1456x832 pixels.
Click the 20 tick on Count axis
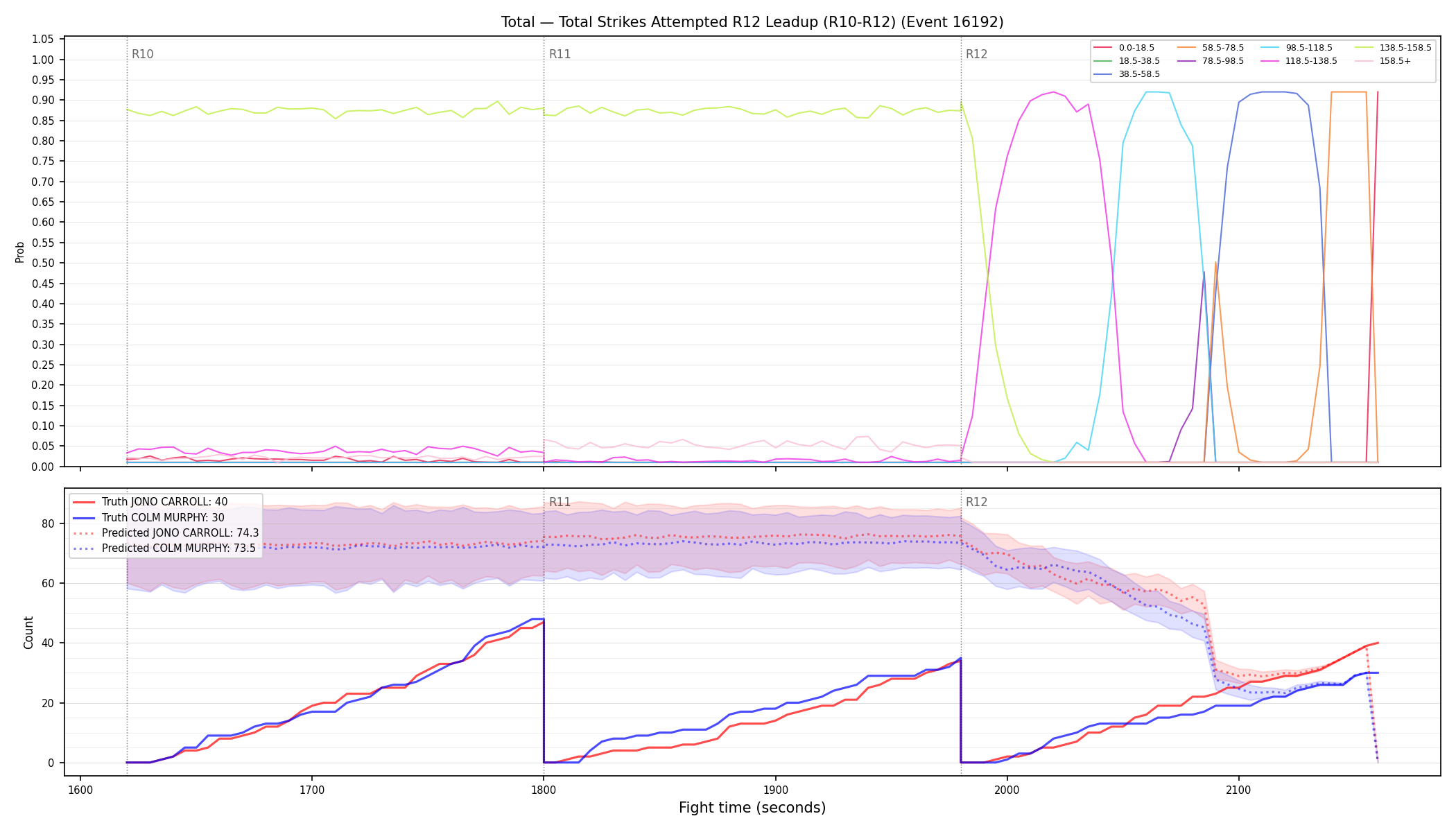point(48,703)
